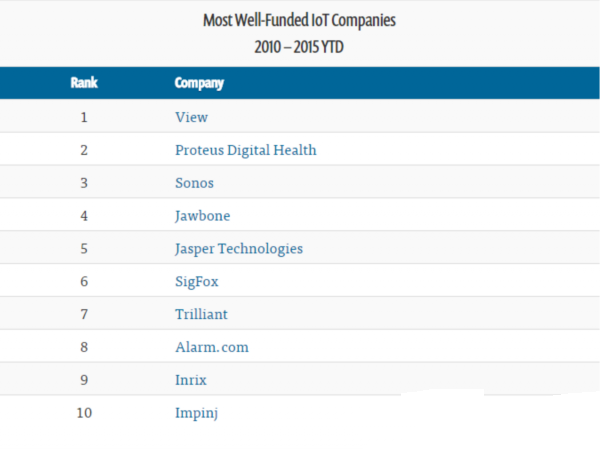The width and height of the screenshot is (600, 450).
Task: Click the Most Well-Funded IoT Companies title
Action: click(299, 19)
